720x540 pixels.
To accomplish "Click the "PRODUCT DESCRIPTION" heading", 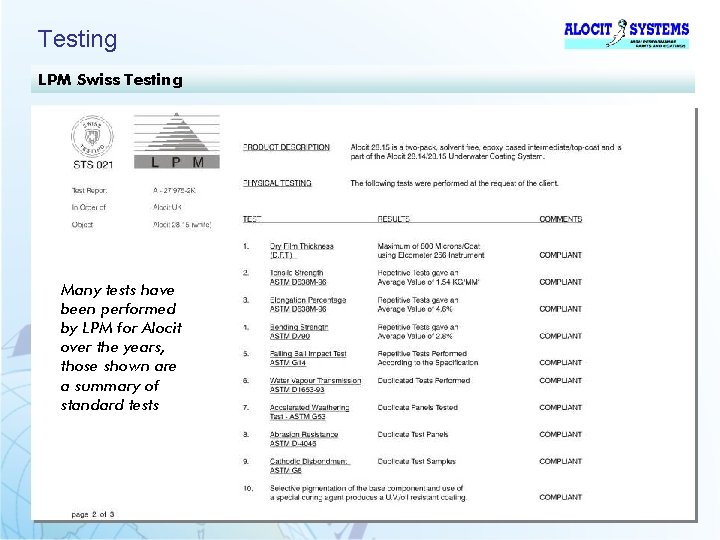I will (x=286, y=147).
